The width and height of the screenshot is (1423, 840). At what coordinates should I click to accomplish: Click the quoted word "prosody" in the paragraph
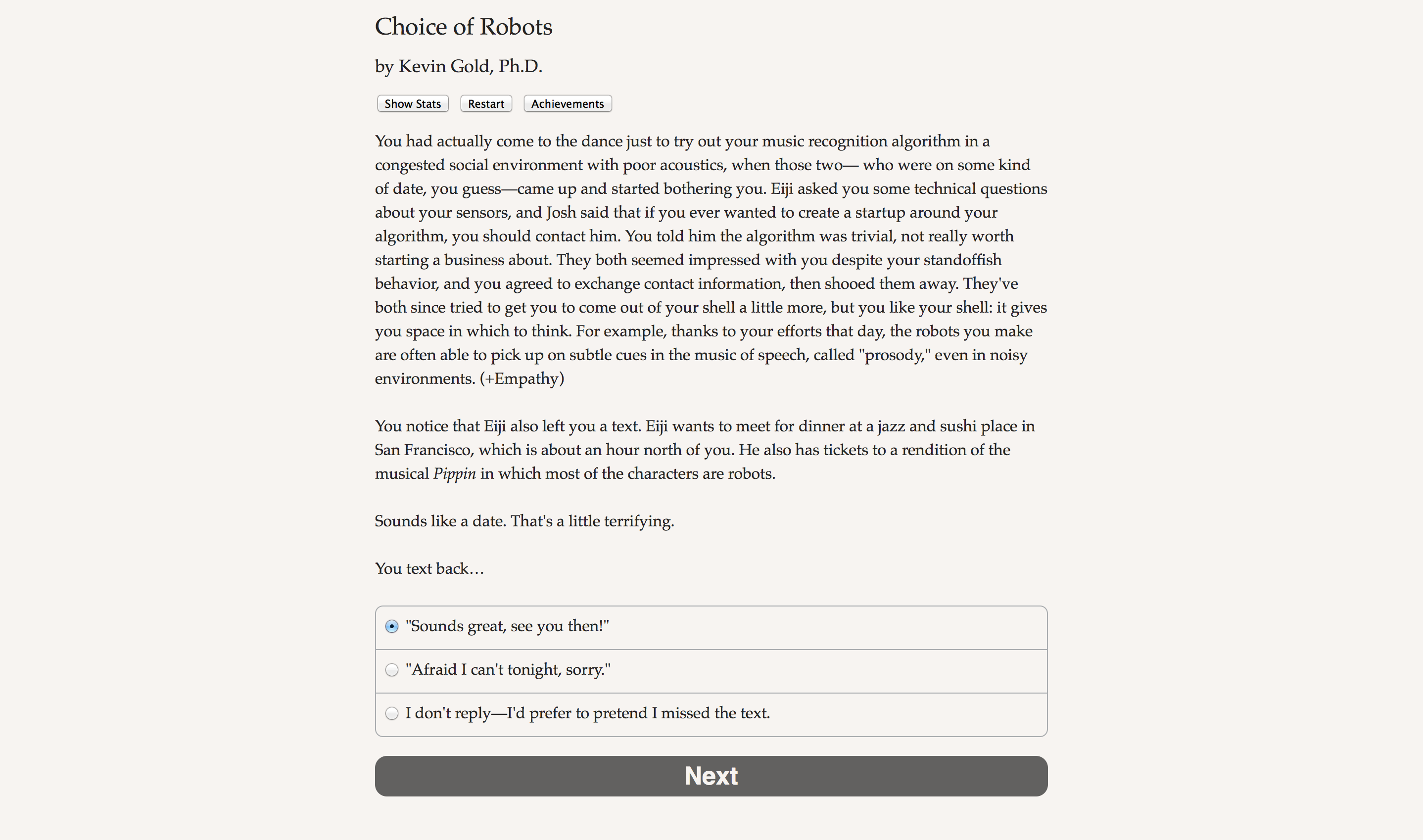coord(895,355)
